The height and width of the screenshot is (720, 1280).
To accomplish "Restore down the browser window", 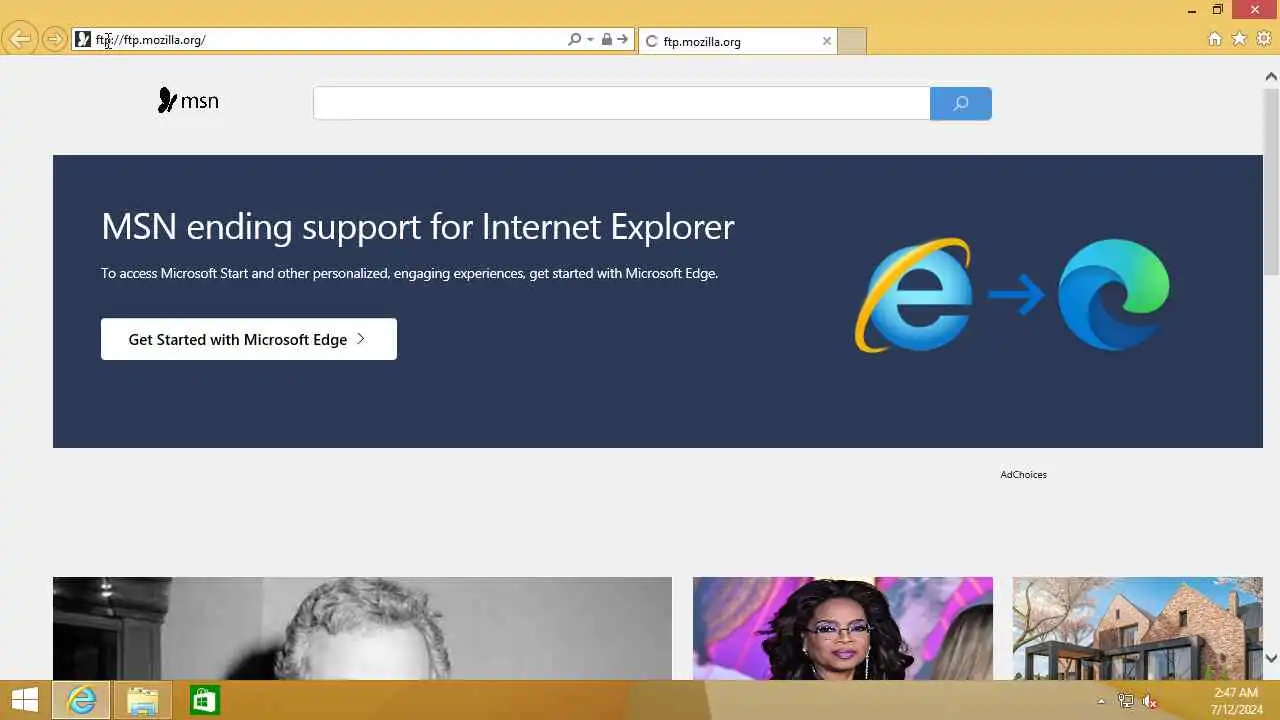I will tap(1217, 10).
